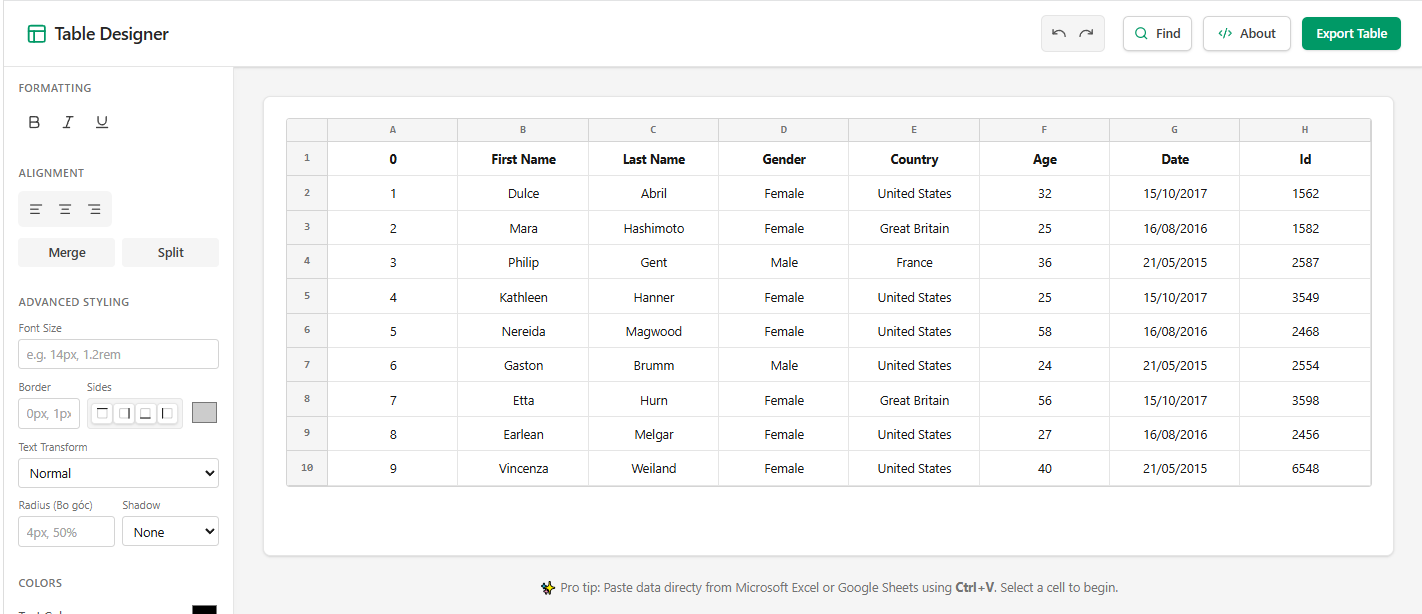Apply border to bottom side
Image resolution: width=1422 pixels, height=614 pixels.
pyautogui.click(x=146, y=413)
